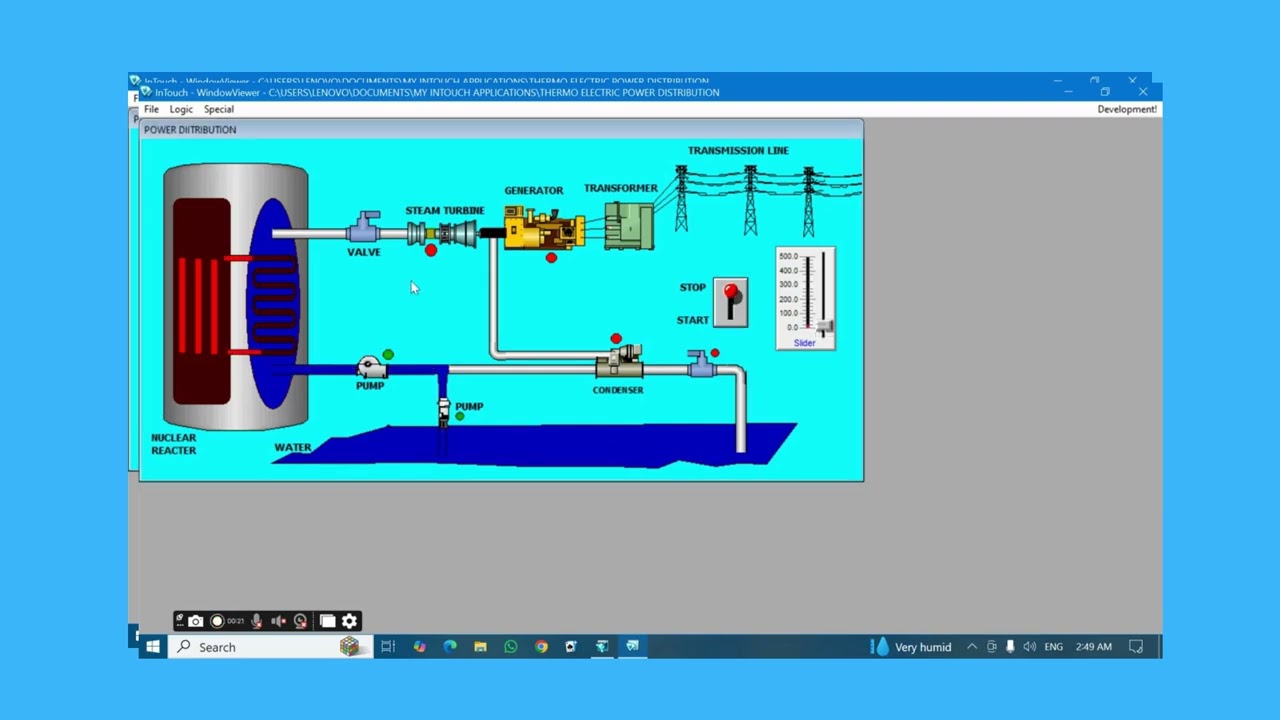Click the slider thumb handle
This screenshot has height=720, width=1280.
tap(825, 326)
